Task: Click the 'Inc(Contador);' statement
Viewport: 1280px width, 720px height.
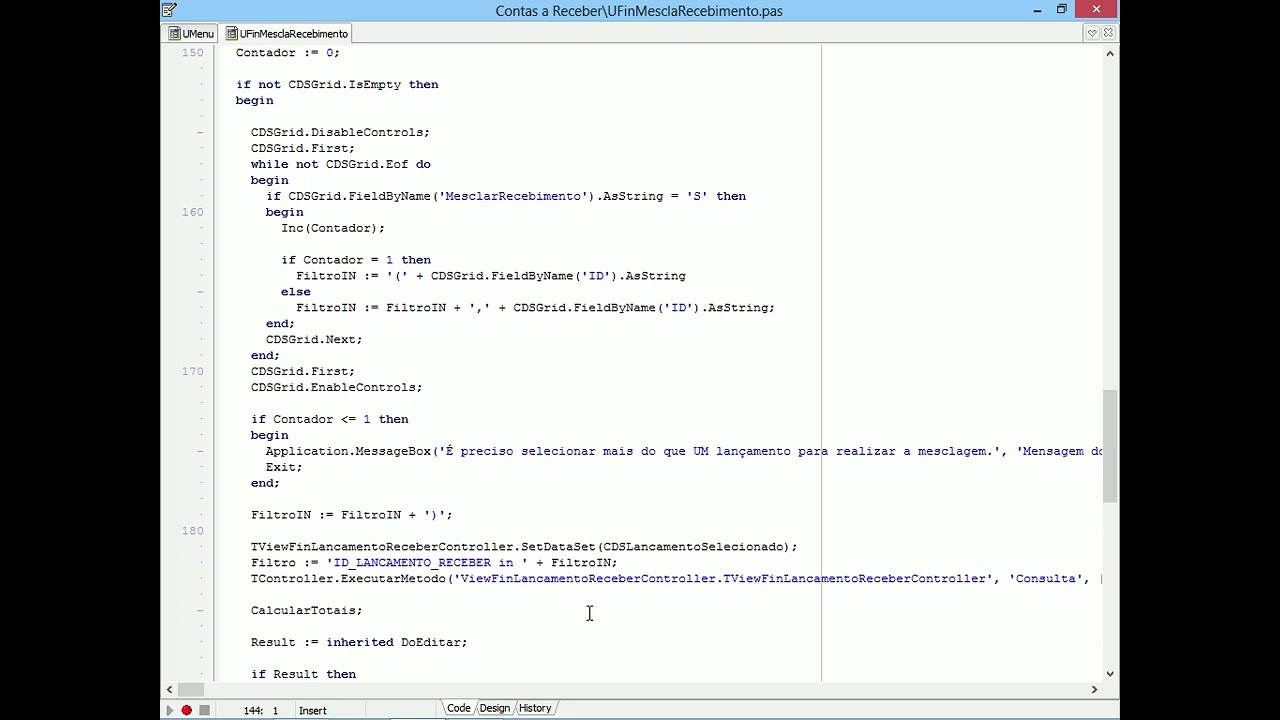Action: [x=333, y=228]
